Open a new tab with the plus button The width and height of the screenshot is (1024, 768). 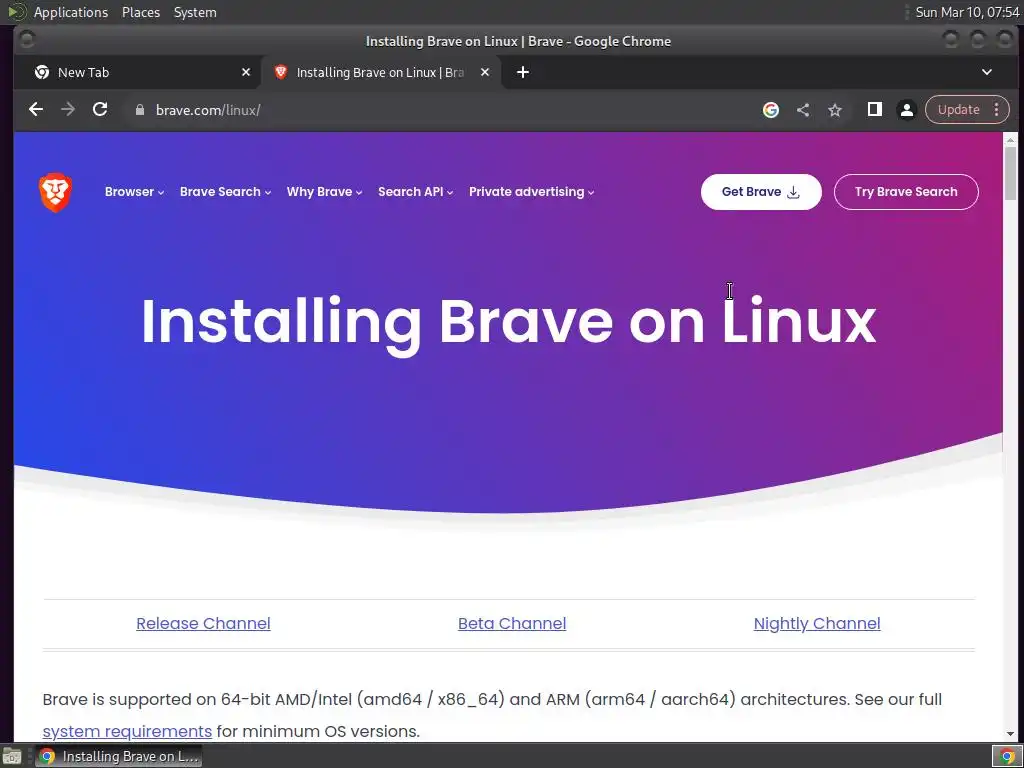tap(523, 72)
